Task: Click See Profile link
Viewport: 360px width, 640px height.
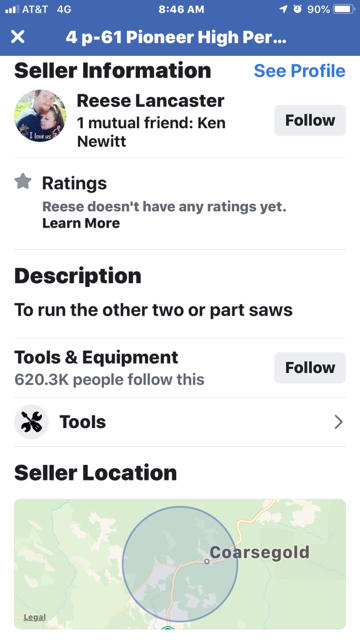Action: (x=300, y=71)
